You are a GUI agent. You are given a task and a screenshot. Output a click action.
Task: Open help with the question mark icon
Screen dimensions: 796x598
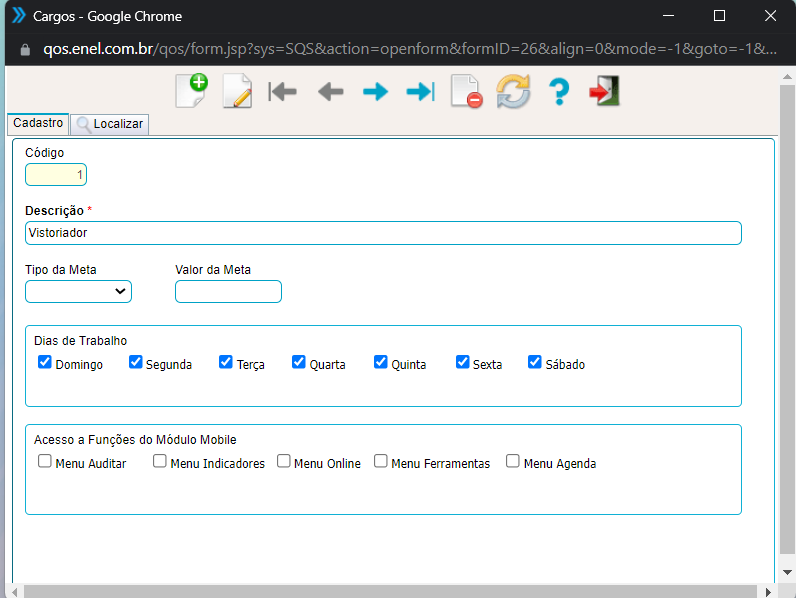[x=559, y=92]
